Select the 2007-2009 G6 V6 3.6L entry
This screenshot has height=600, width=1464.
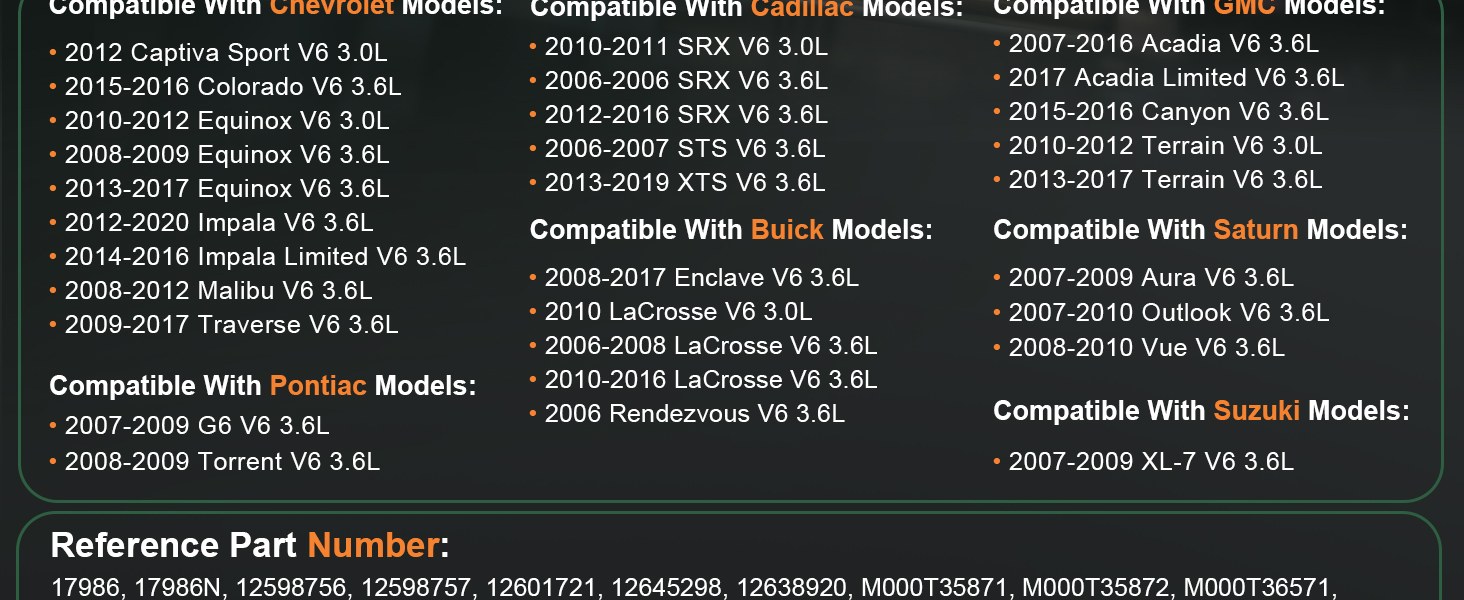(x=197, y=426)
